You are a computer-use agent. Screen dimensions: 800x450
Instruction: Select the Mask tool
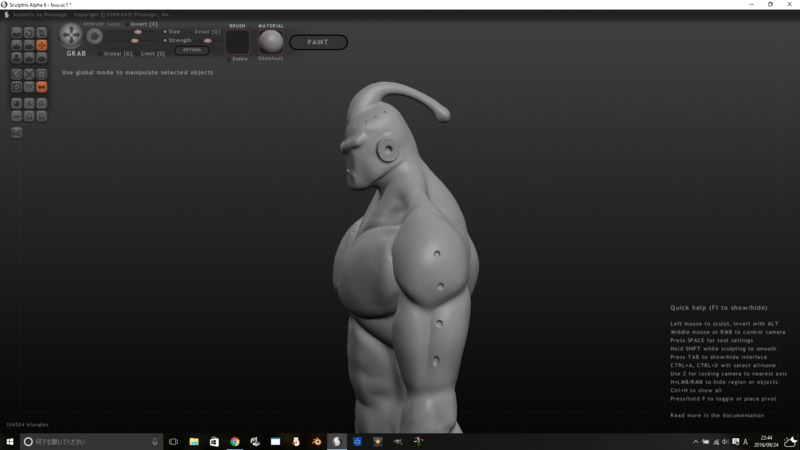[16, 87]
